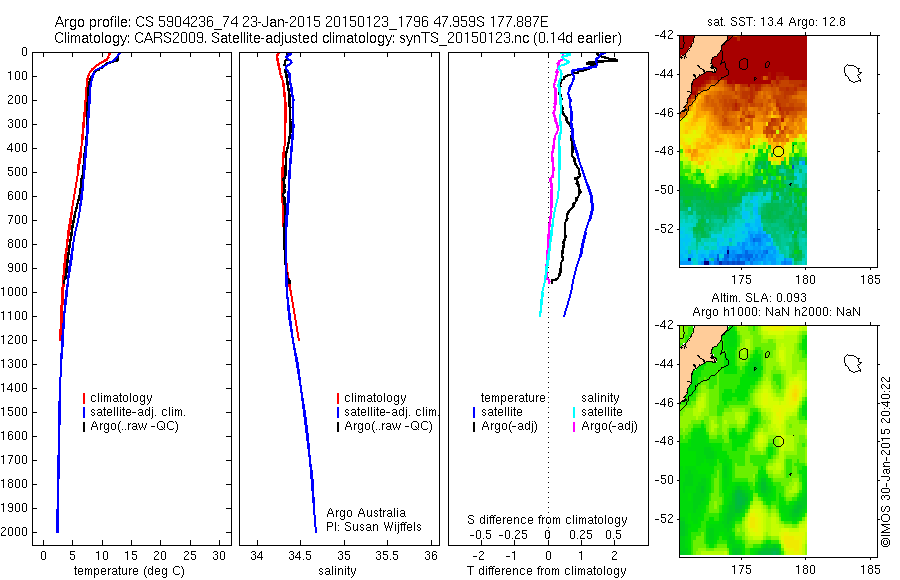The image size is (900, 580).
Task: Click the depth tick label '1000'
Action: pyautogui.click(x=15, y=292)
